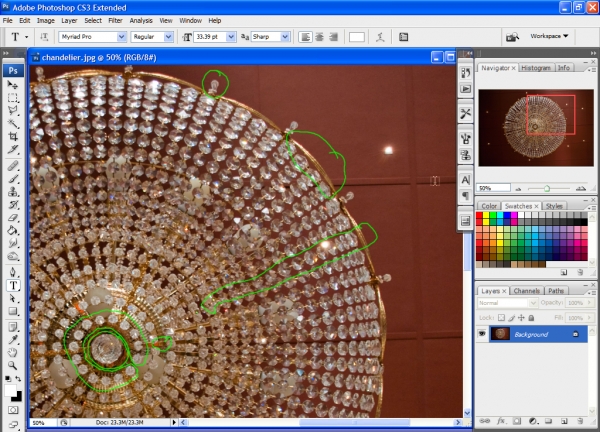600x432 pixels.
Task: Switch to the Channels tab
Action: point(527,291)
